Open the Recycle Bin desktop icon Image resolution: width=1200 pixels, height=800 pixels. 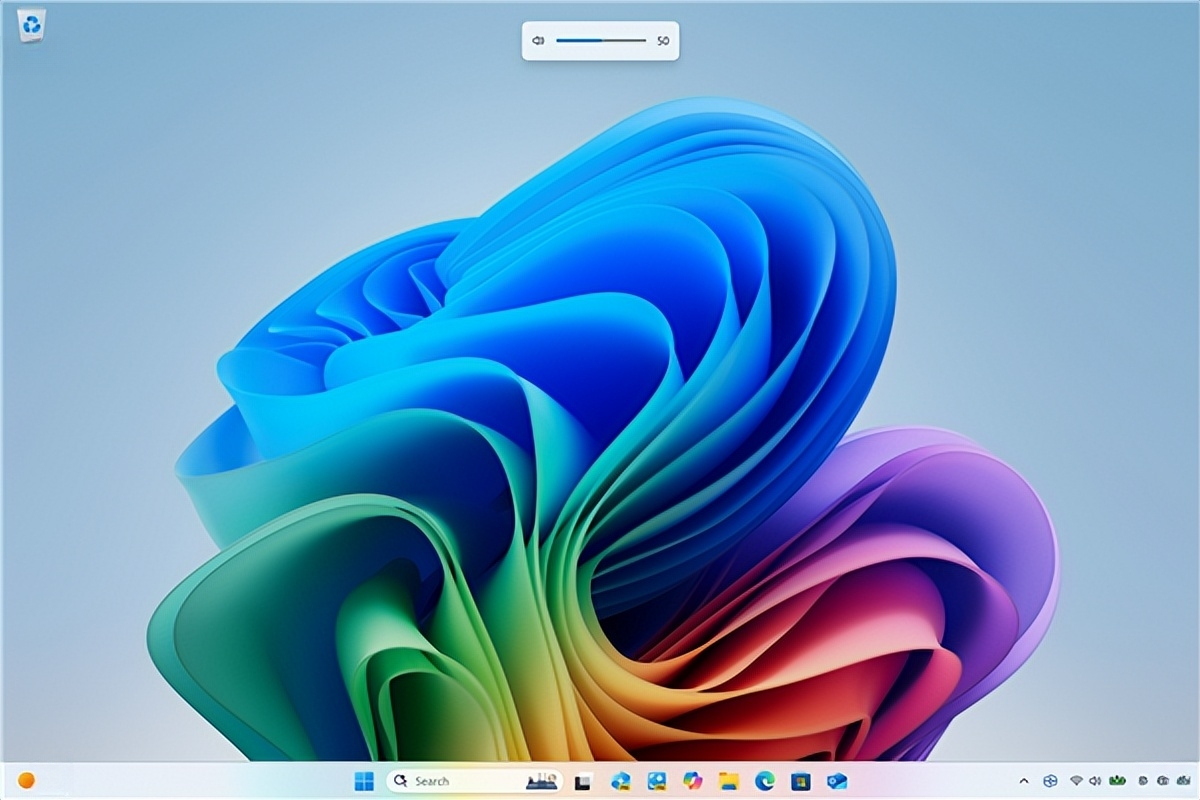point(31,26)
